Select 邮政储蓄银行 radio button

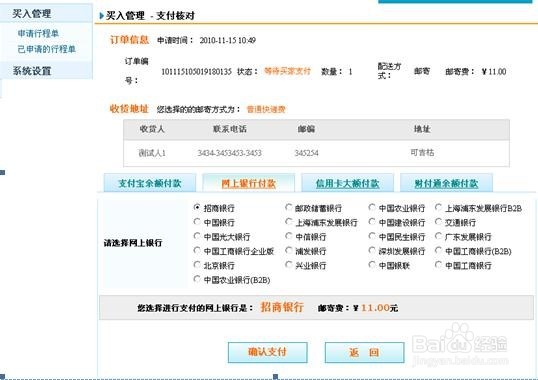coord(289,207)
